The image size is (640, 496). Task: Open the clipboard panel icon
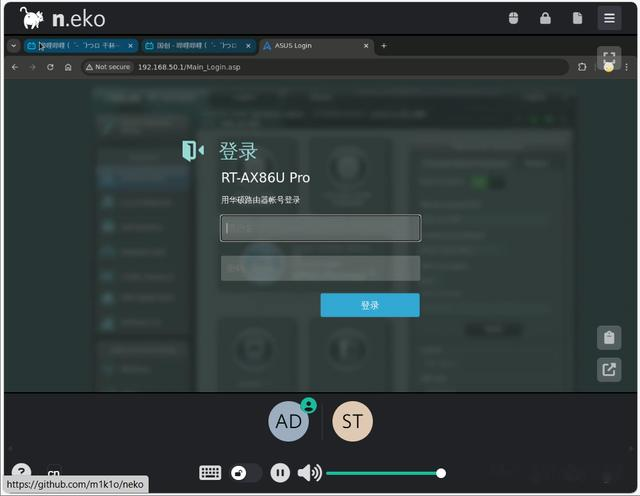coord(609,338)
